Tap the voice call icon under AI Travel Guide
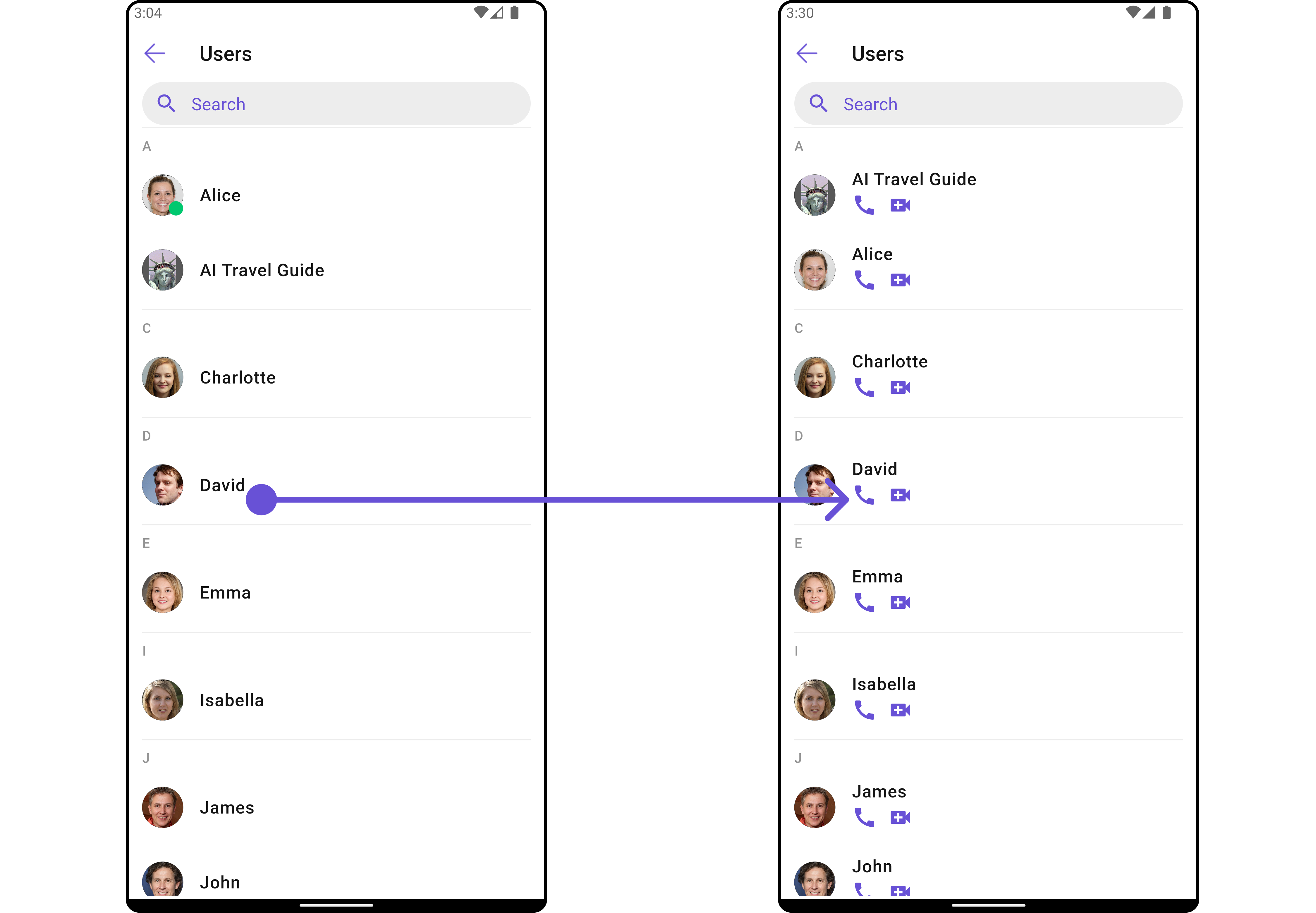 click(864, 205)
